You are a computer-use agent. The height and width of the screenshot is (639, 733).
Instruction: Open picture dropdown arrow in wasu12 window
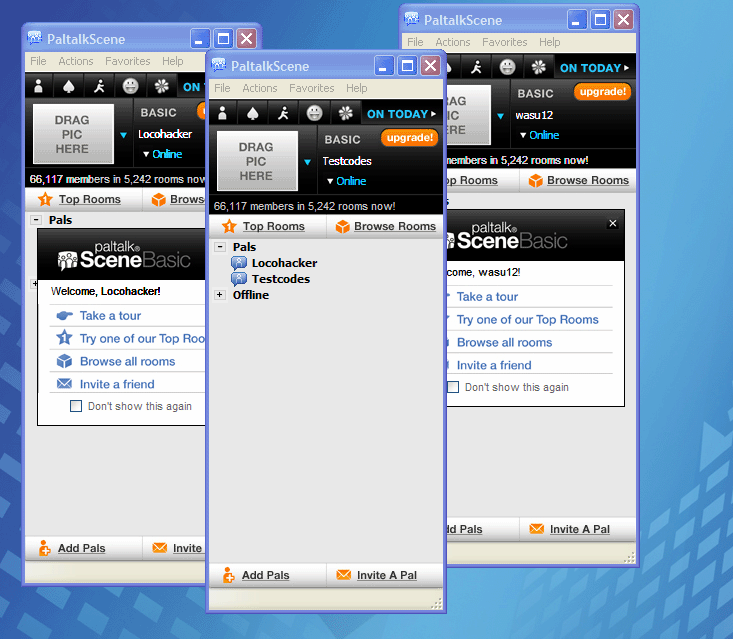pyautogui.click(x=500, y=116)
